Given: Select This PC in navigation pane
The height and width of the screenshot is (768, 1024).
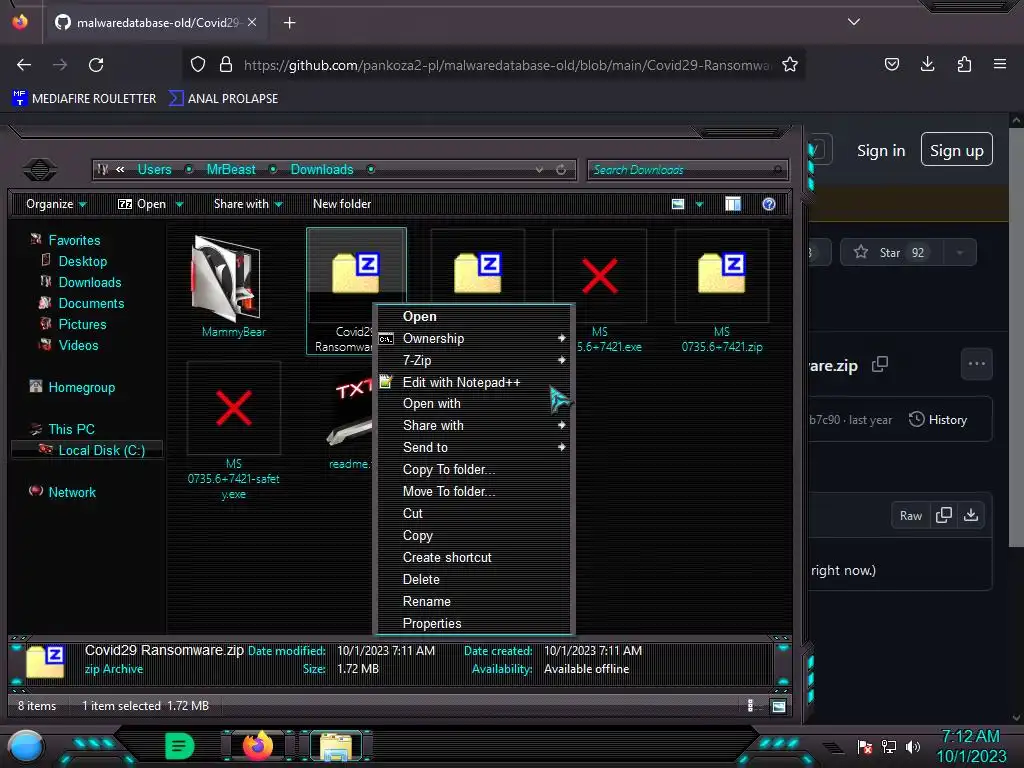Looking at the screenshot, I should coord(71,430).
